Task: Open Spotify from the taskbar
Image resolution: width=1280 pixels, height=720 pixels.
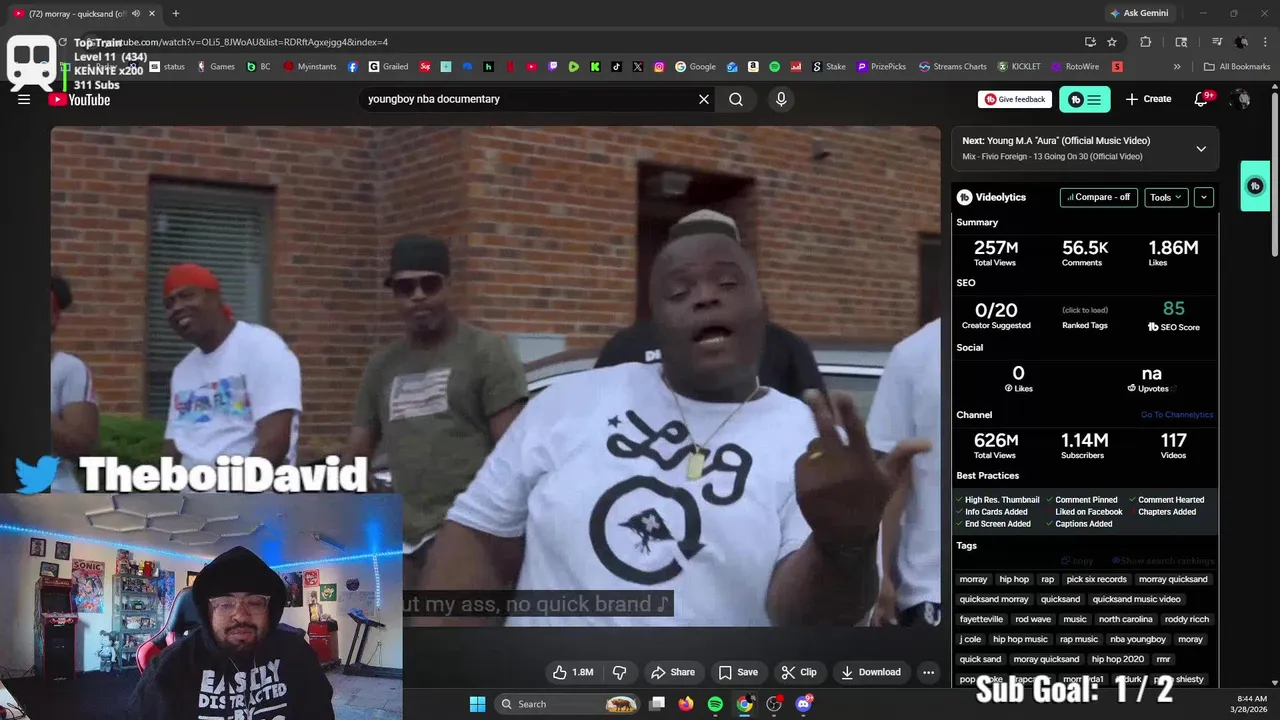Action: [715, 704]
